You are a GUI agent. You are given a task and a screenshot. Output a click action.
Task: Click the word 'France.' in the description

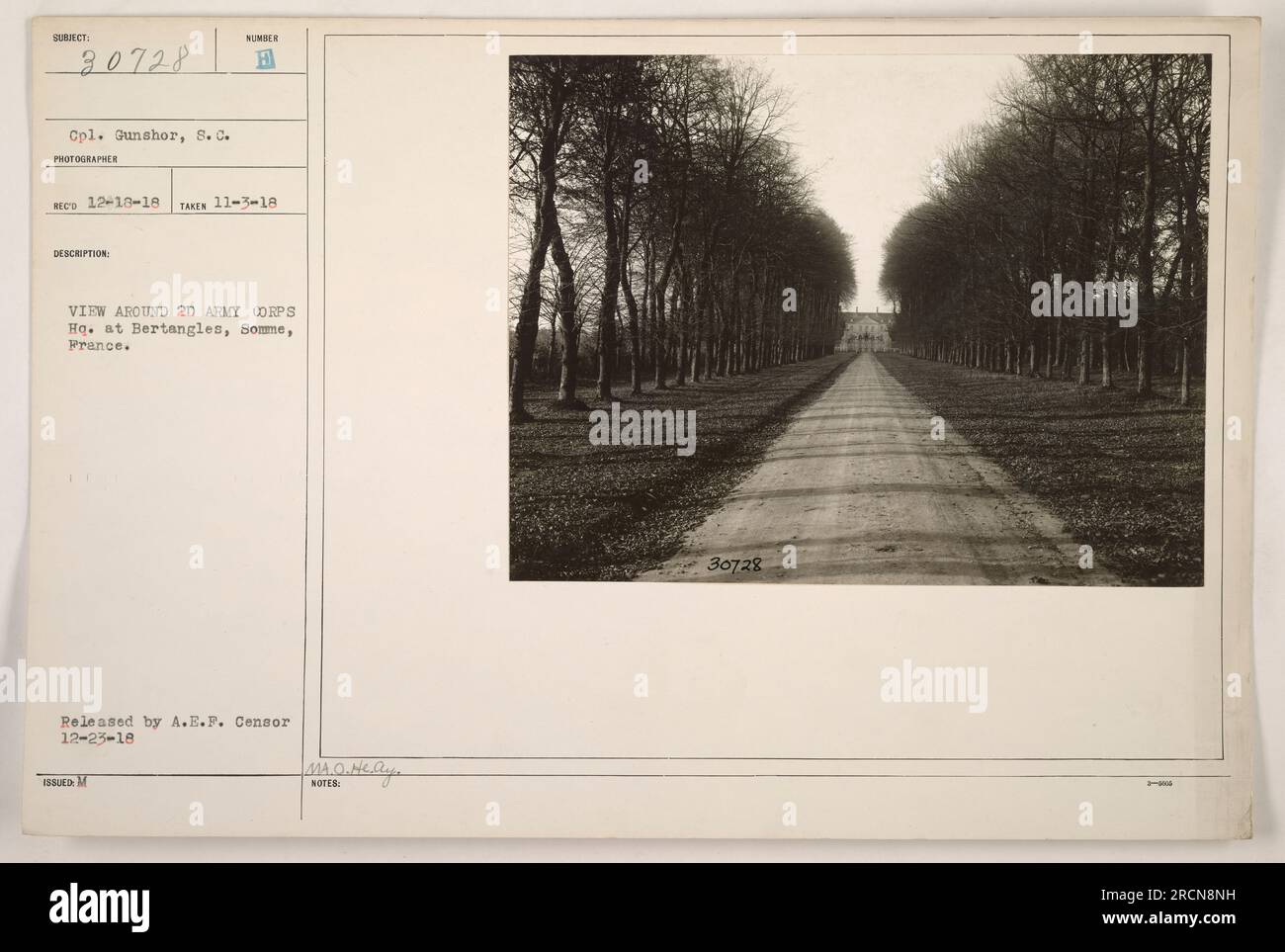point(99,347)
